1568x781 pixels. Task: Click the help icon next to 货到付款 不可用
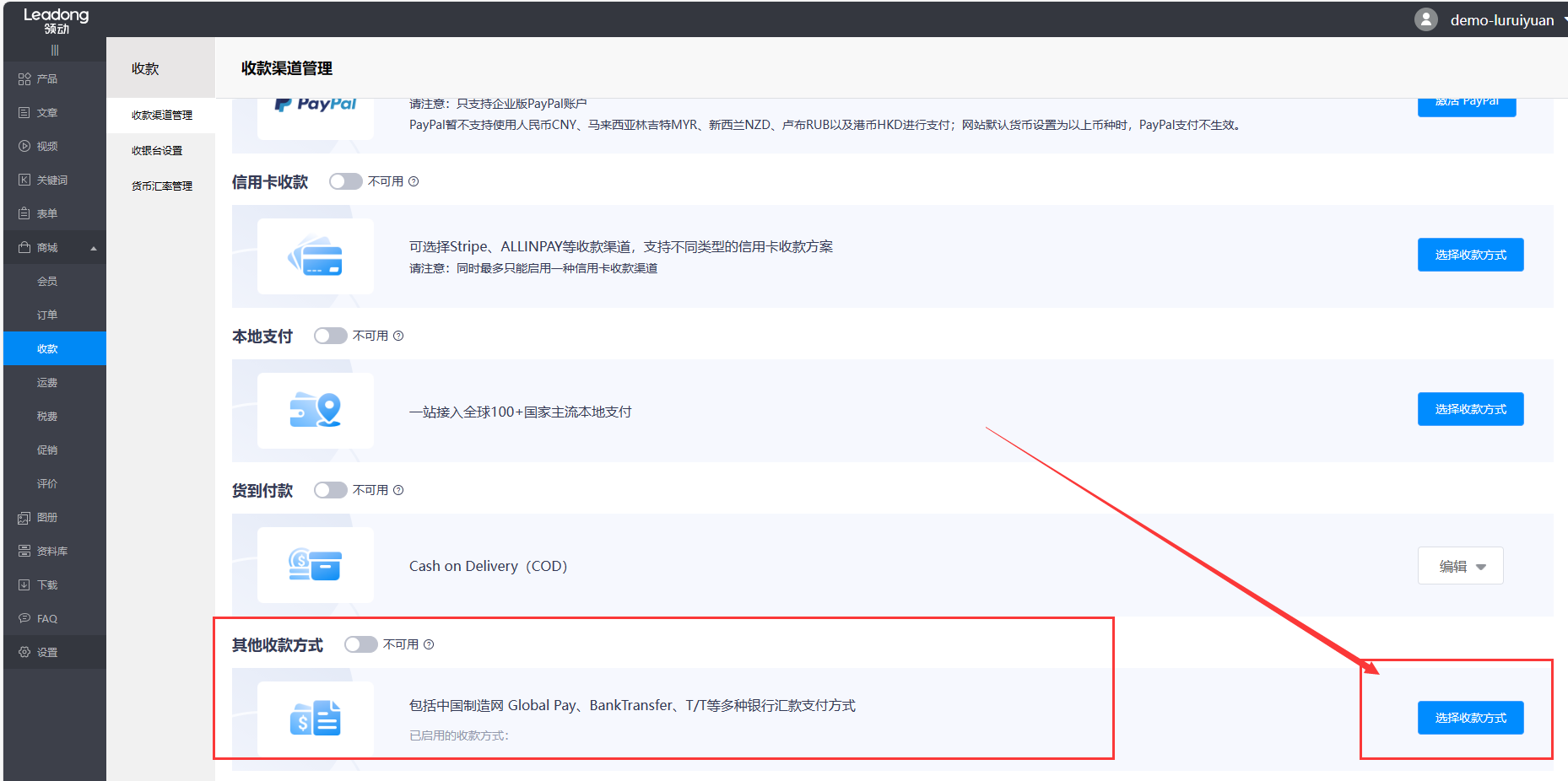(397, 490)
